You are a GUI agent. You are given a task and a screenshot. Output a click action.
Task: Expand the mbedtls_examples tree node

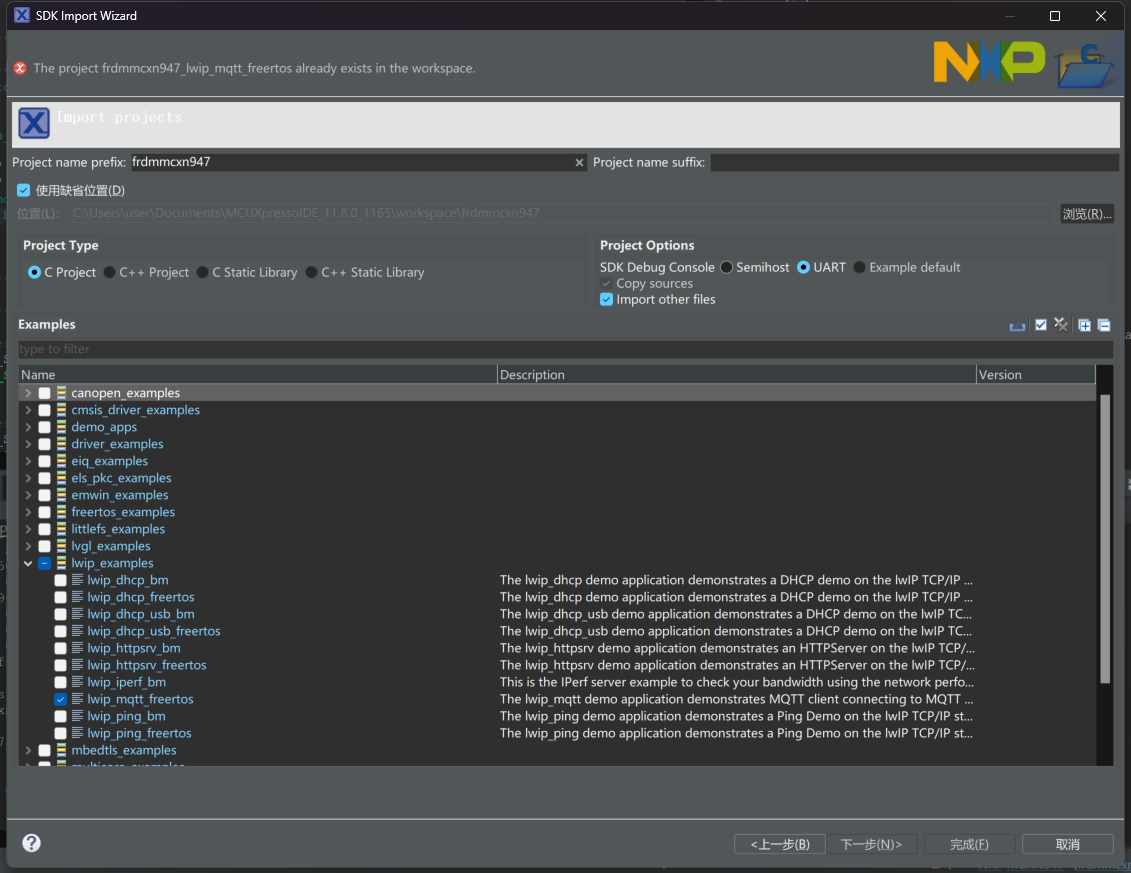point(28,750)
